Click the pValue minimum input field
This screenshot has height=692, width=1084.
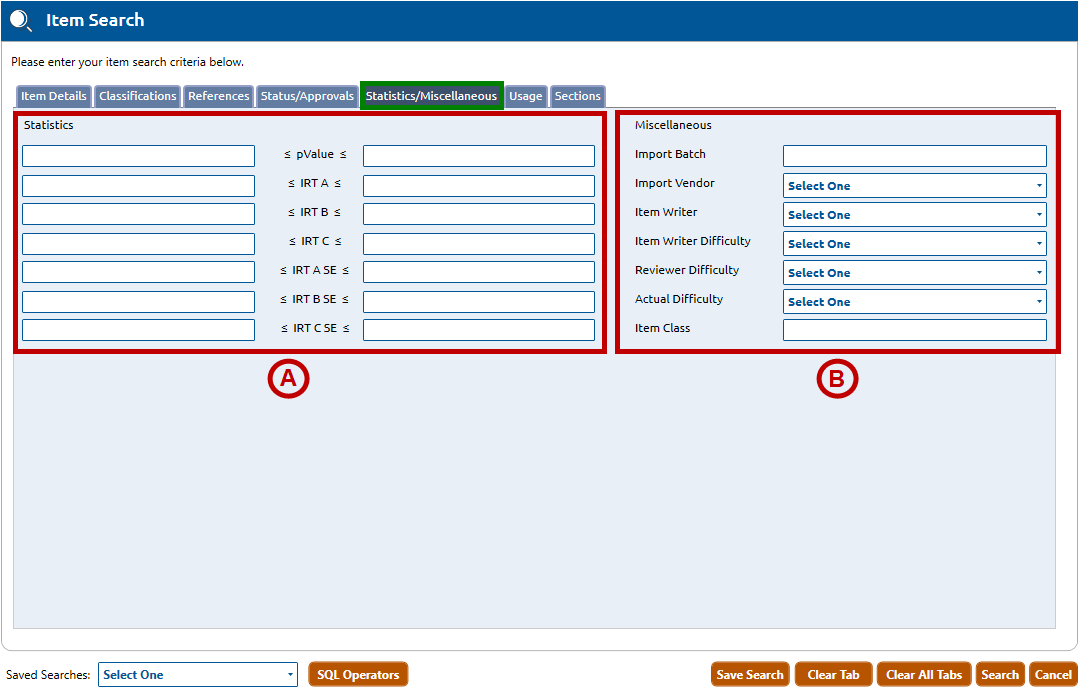(138, 156)
